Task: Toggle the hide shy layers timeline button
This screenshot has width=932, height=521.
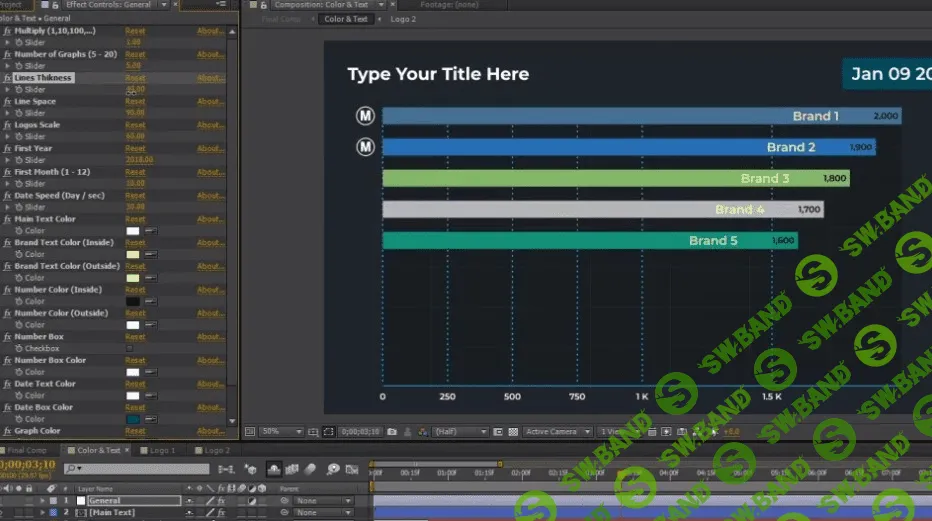Action: pyautogui.click(x=273, y=469)
